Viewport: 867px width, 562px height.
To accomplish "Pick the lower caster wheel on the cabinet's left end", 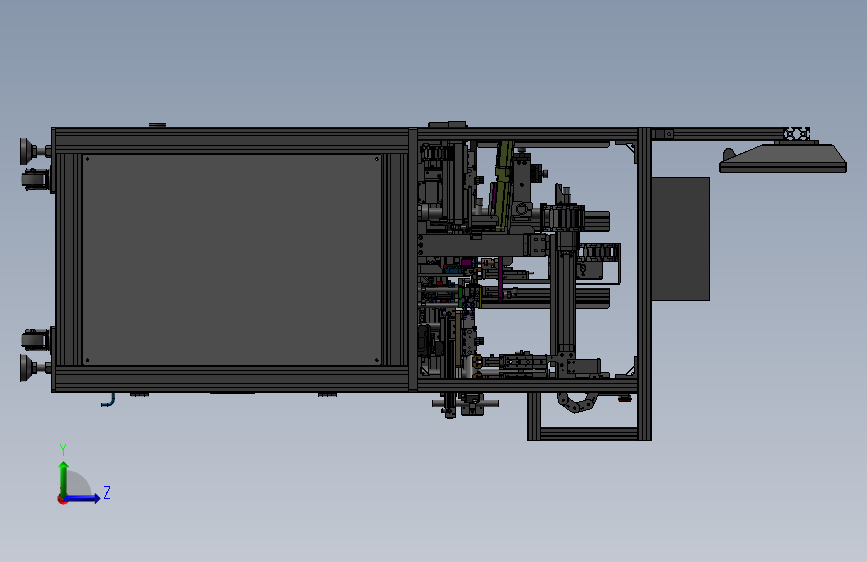I will click(x=36, y=339).
